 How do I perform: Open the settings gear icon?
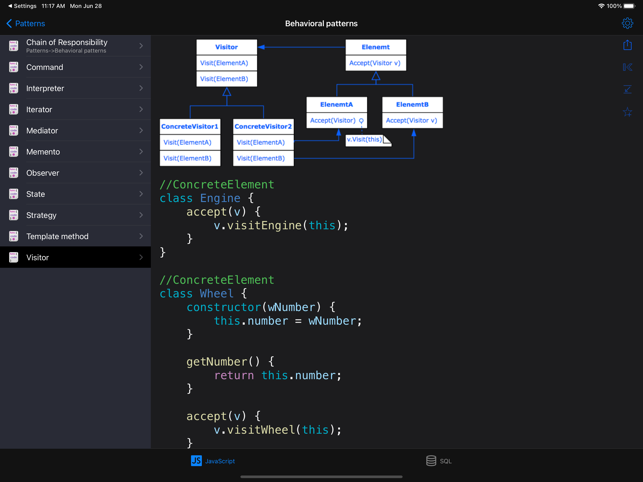[627, 23]
